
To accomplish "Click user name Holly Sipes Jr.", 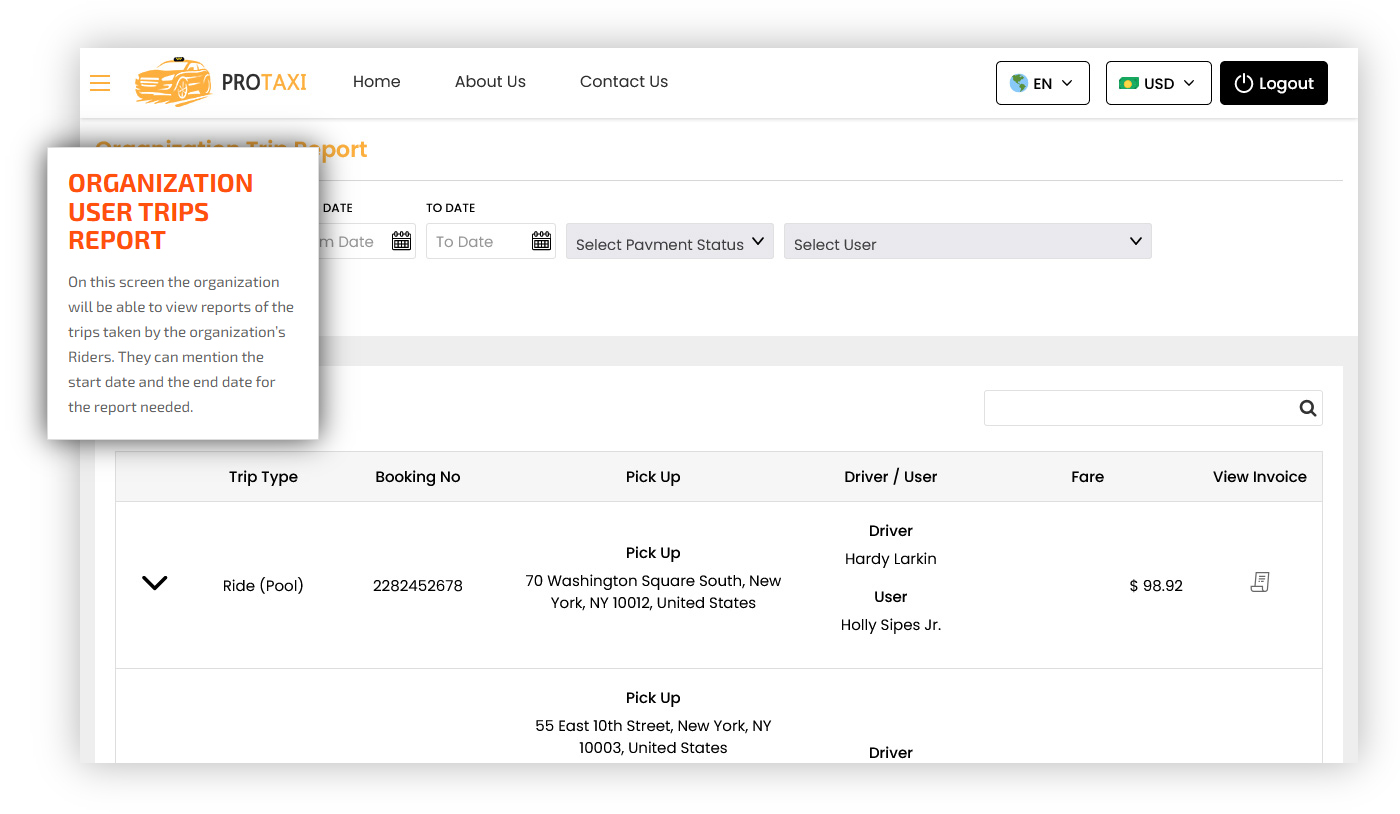I will [x=891, y=625].
